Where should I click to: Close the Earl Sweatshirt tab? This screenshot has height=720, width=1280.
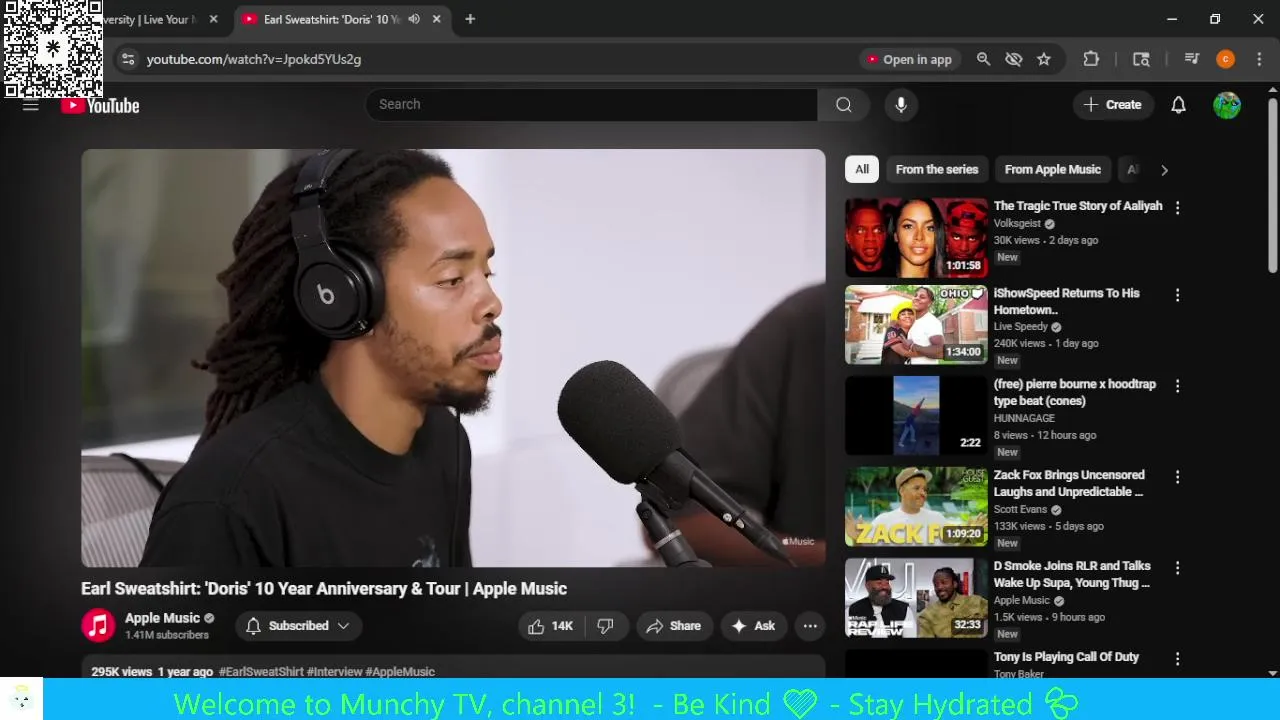[436, 19]
